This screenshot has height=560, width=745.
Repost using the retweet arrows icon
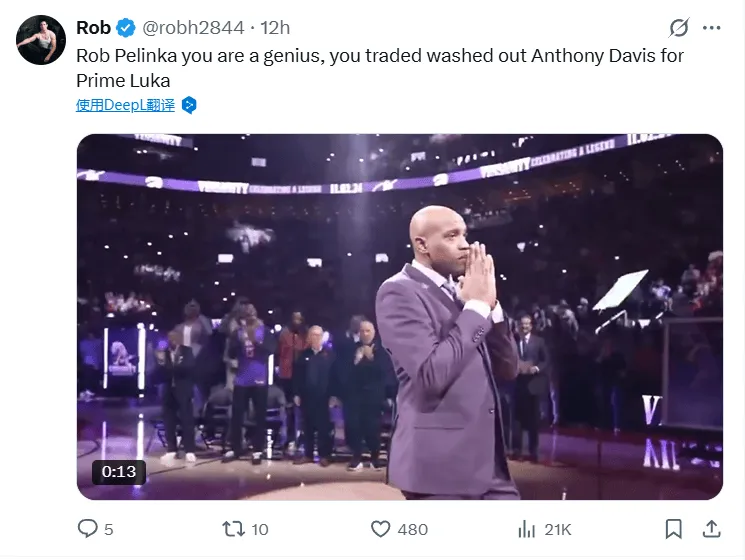(x=234, y=529)
